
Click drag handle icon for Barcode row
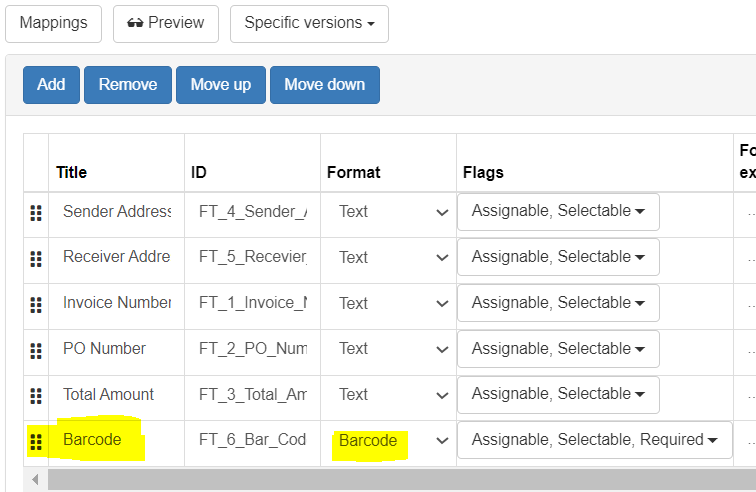[x=36, y=442]
